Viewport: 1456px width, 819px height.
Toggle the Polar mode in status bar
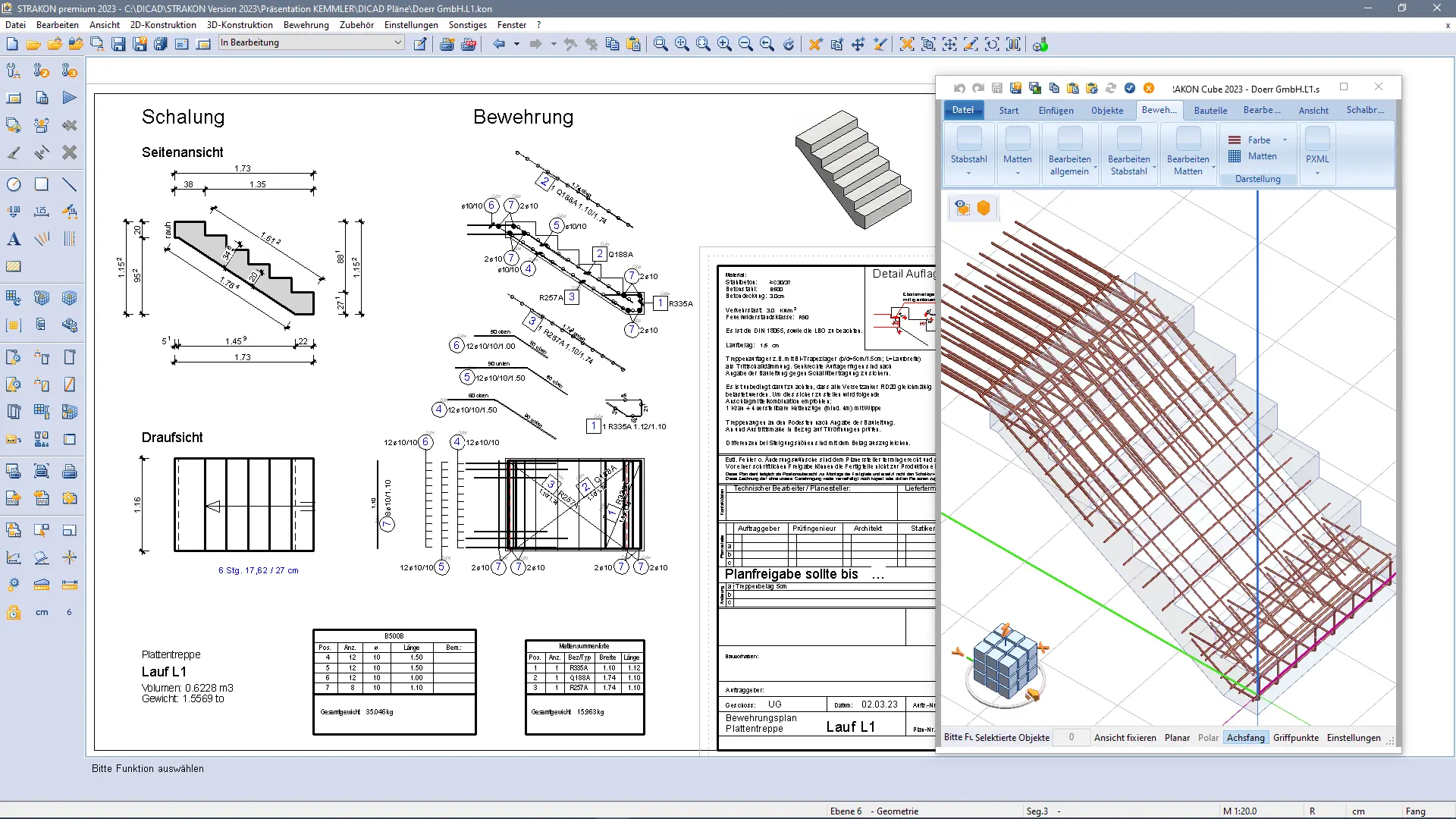[1208, 737]
